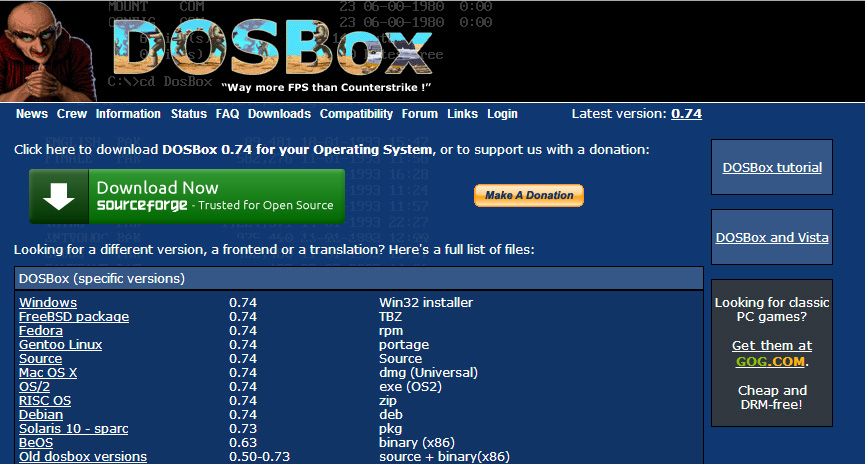Open the Debian download link
The image size is (865, 464).
(41, 414)
